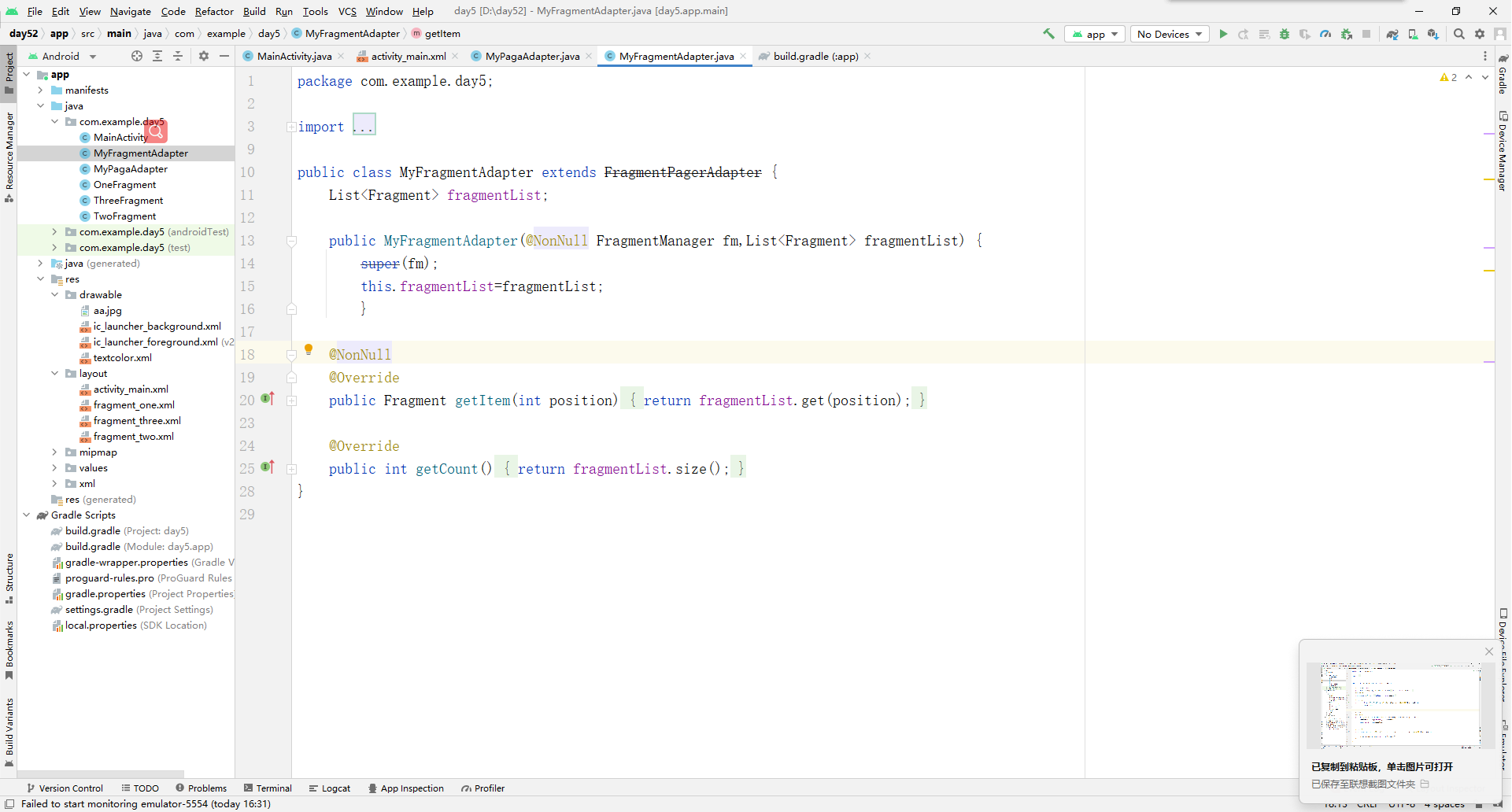This screenshot has height=812, width=1512.
Task: Switch to build.gradle (:app) tab
Action: pyautogui.click(x=815, y=56)
